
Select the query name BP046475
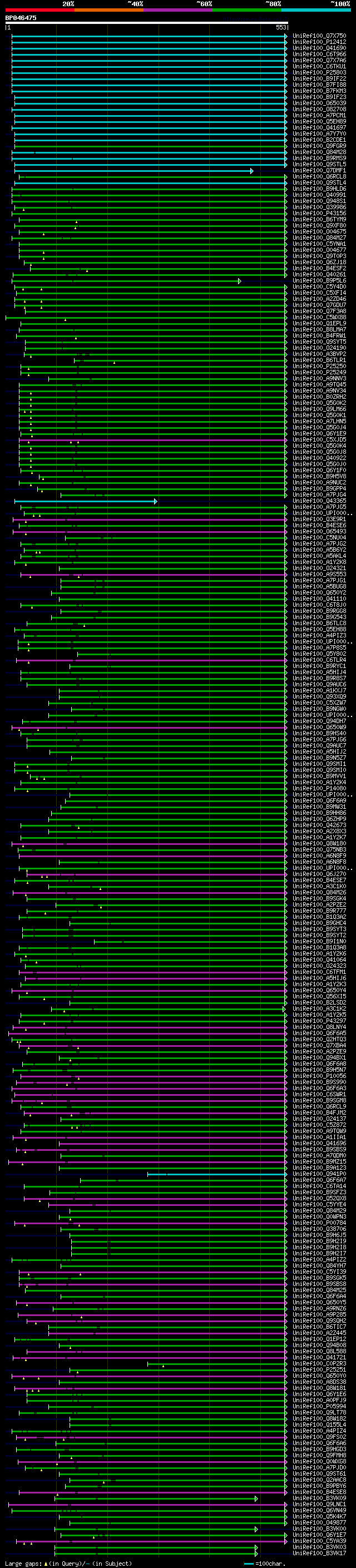click(x=21, y=18)
